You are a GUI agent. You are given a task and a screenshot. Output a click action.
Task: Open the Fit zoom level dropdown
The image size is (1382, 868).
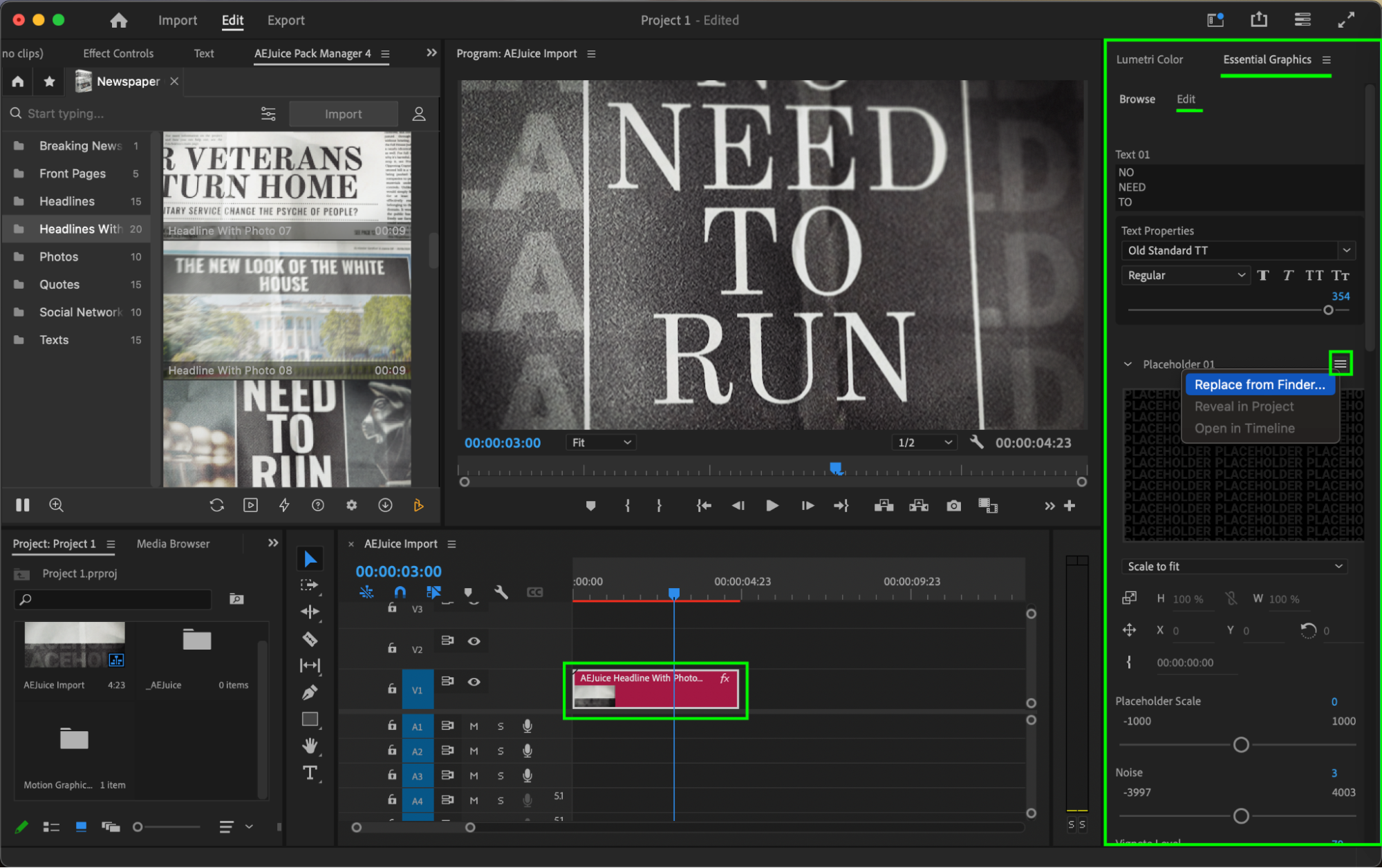pos(601,442)
